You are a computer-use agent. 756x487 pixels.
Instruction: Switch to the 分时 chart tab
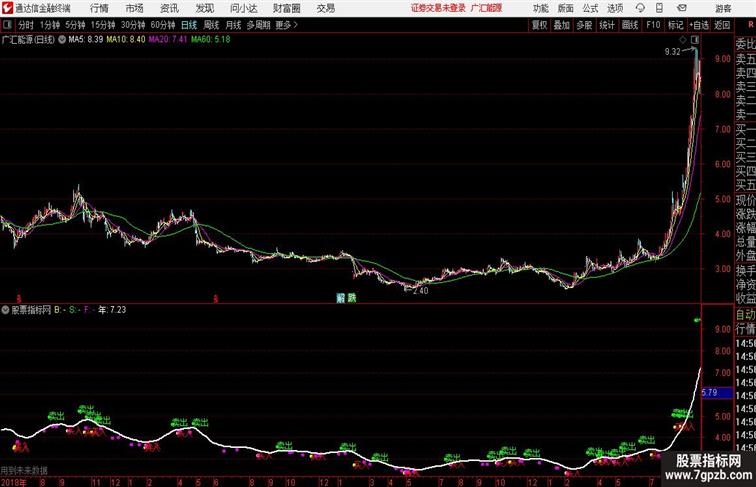point(26,25)
